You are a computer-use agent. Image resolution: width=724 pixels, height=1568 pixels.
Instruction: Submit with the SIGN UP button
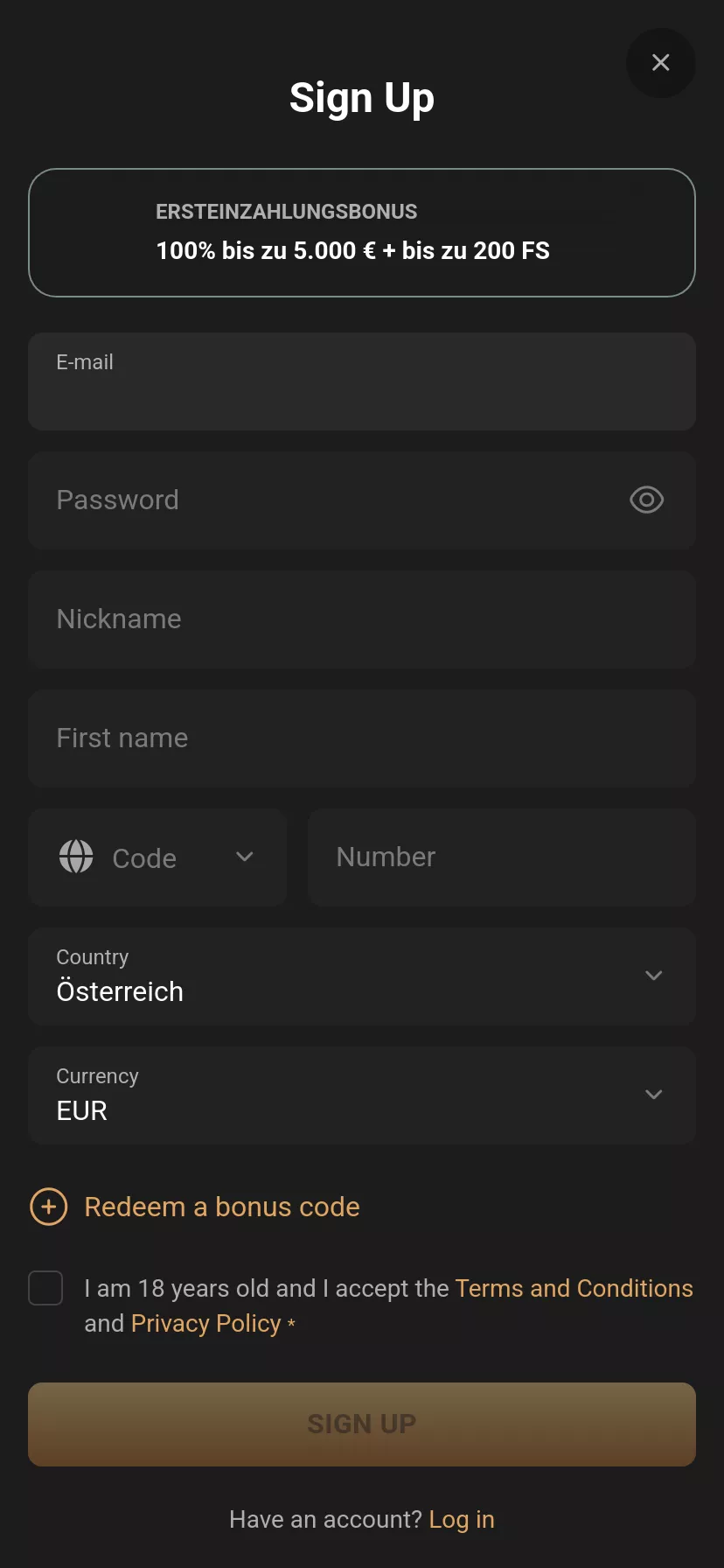362,1424
